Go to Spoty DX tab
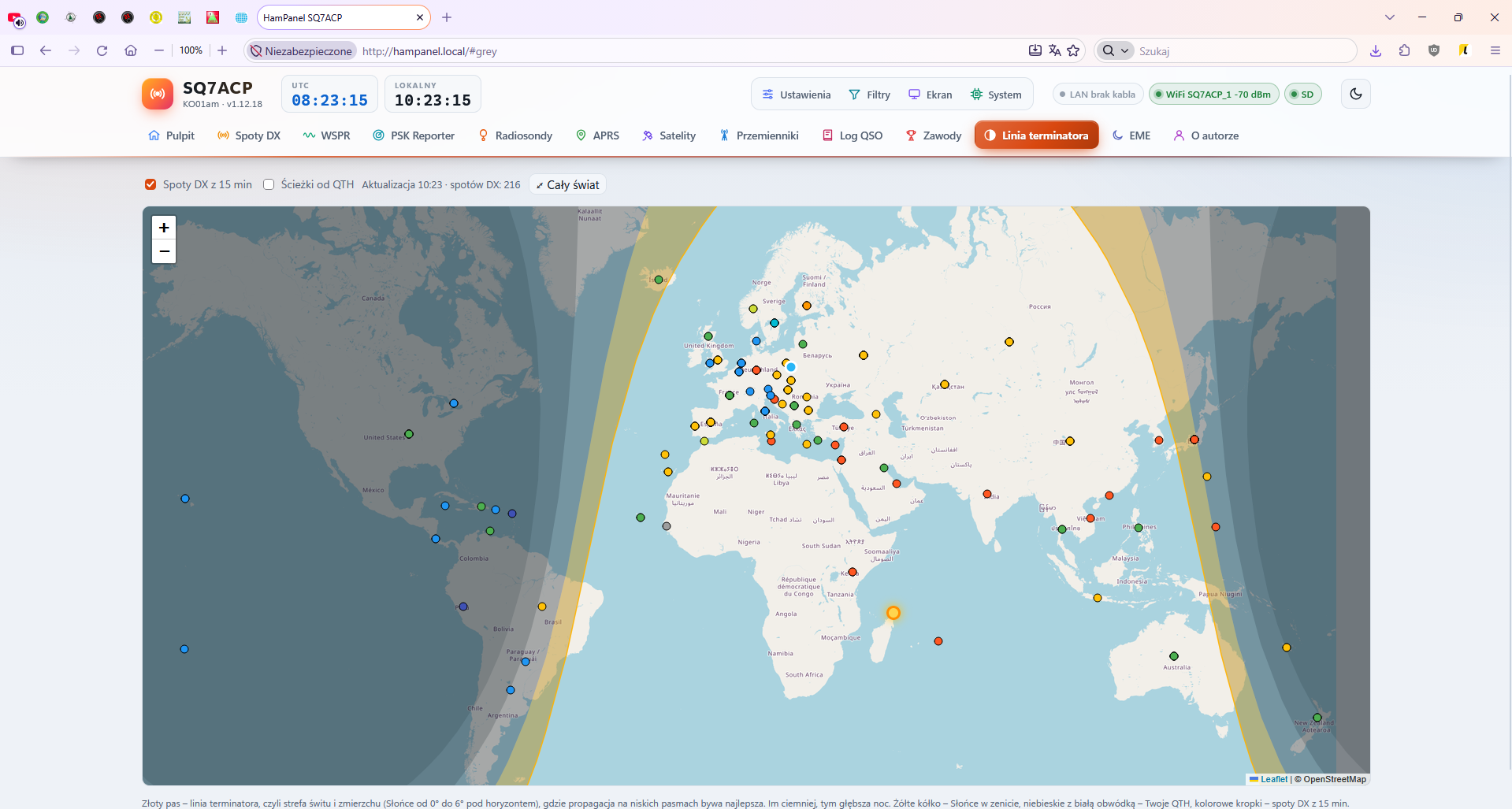This screenshot has height=809, width=1512. 249,135
